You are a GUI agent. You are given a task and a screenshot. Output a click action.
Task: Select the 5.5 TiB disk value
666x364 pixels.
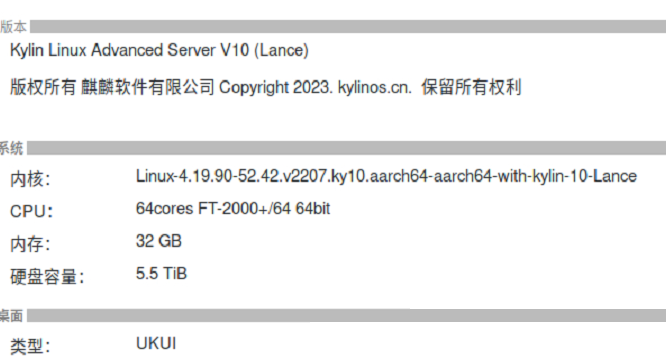161,274
